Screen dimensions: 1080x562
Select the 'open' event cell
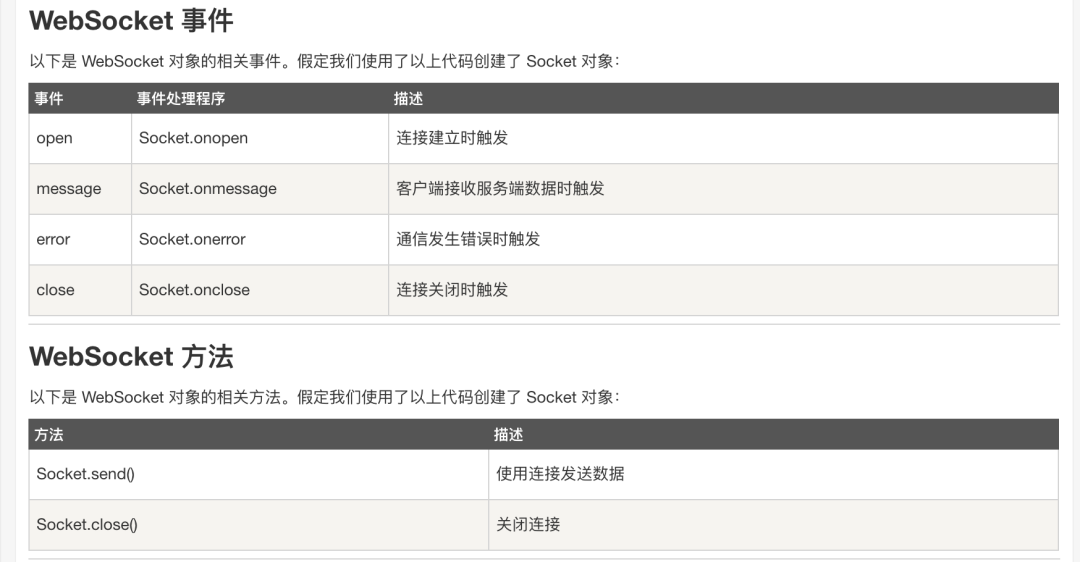coord(80,138)
